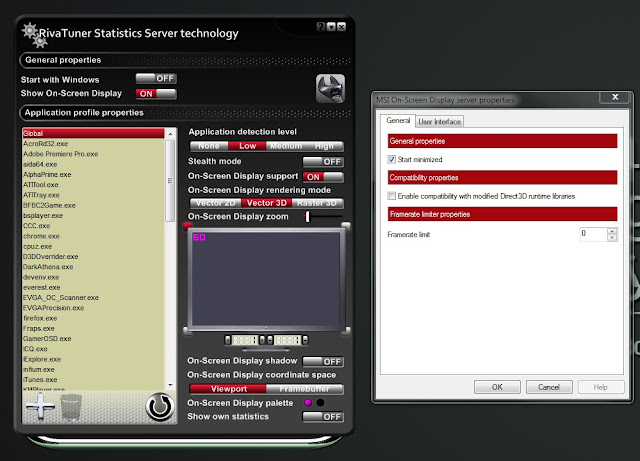Image resolution: width=640 pixels, height=461 pixels.
Task: Click the red top-left OSD corner marker
Action: pyautogui.click(x=187, y=225)
